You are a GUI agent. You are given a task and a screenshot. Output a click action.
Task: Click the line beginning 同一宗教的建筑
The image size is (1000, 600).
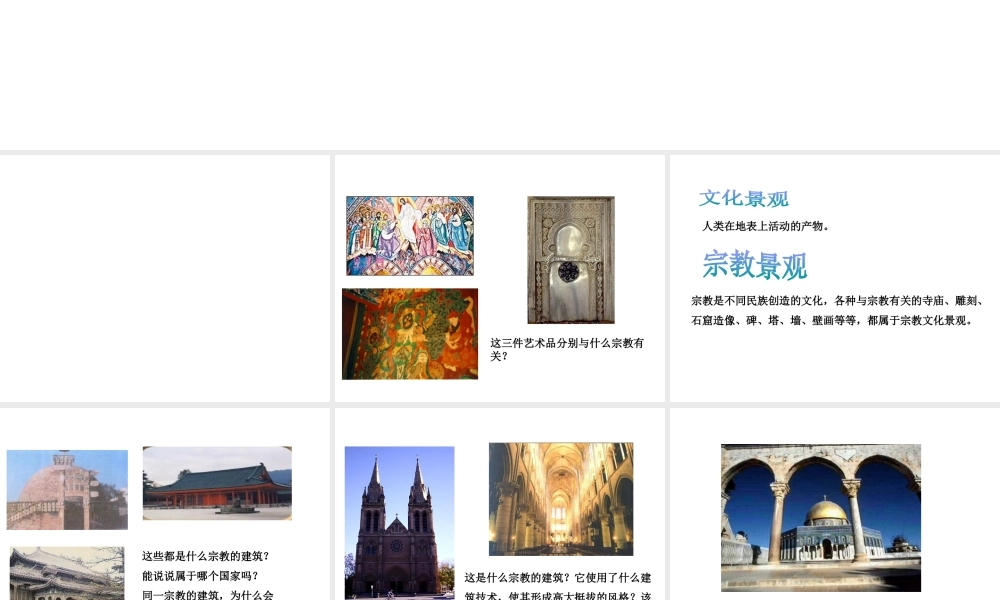click(207, 595)
